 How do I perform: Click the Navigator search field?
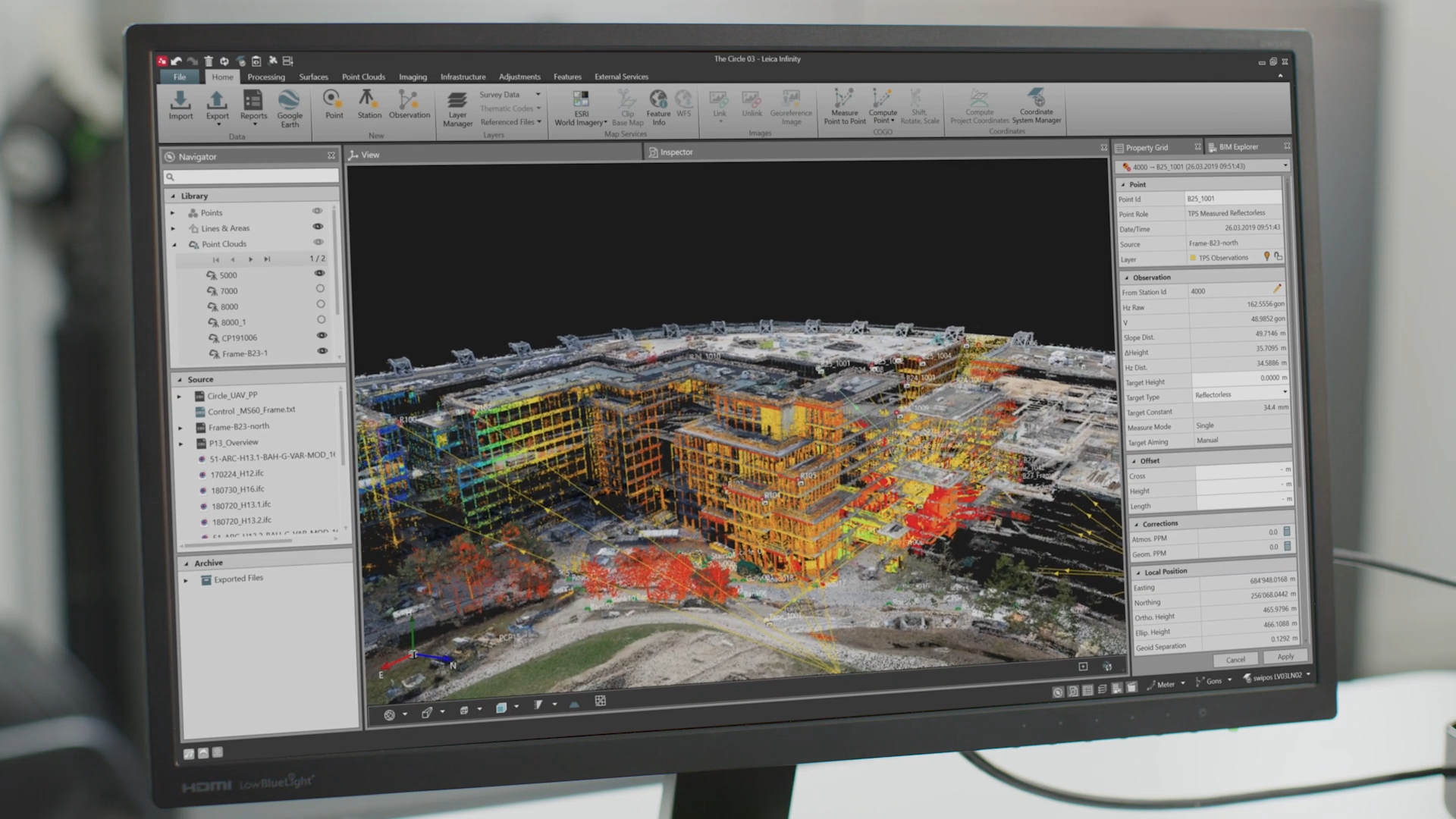[x=252, y=177]
